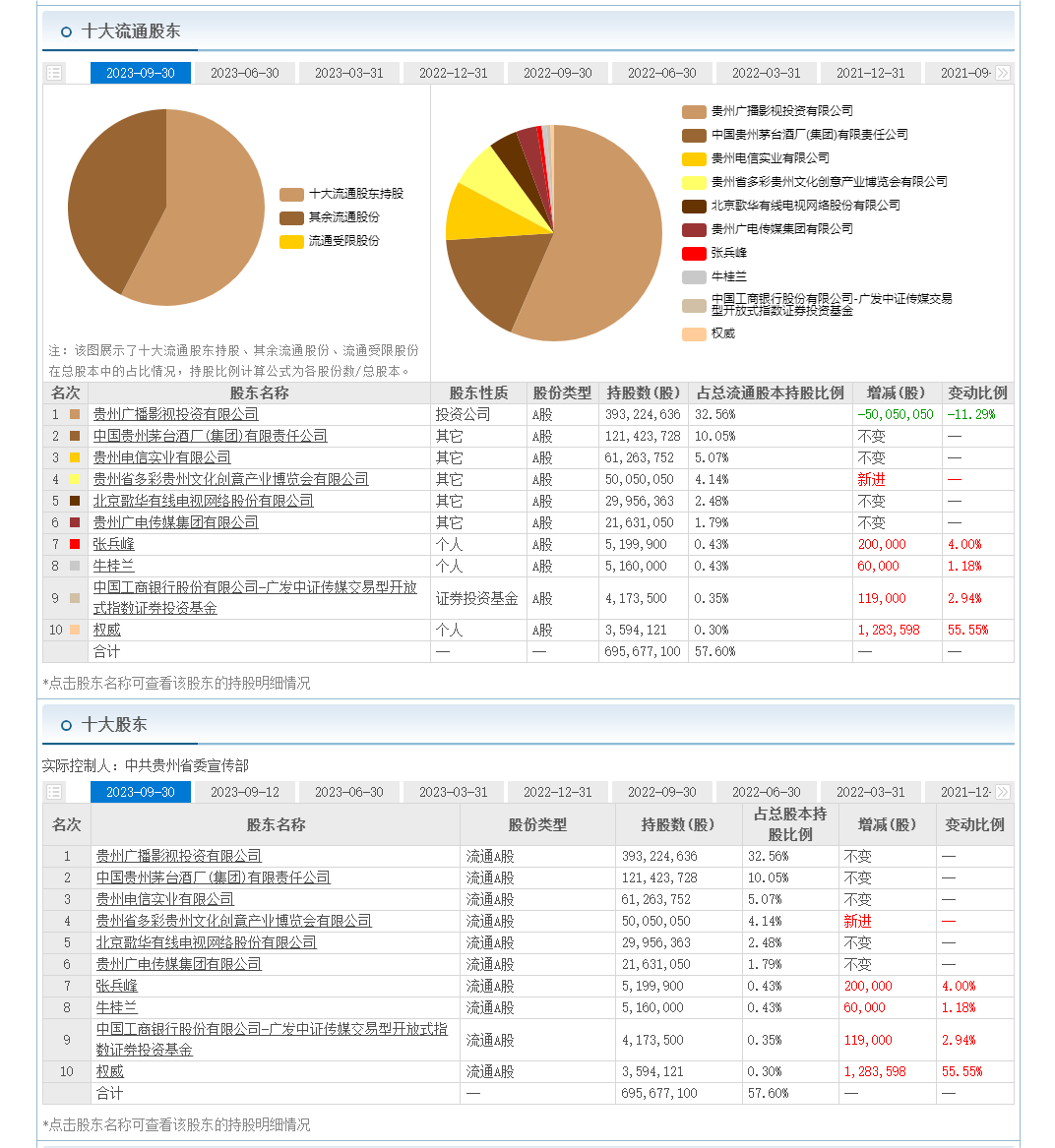Open 贵州广播影视投资有限公司 link in float table
The height and width of the screenshot is (1148, 1055).
pos(176,414)
